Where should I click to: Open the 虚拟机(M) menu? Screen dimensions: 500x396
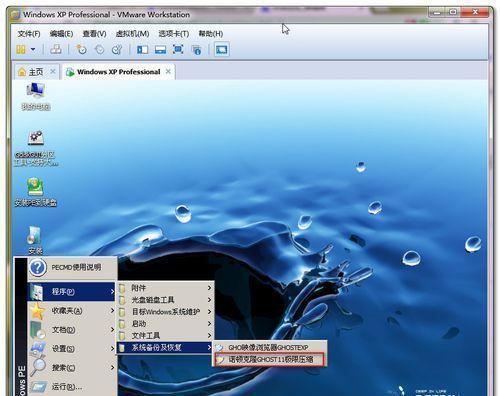[132, 34]
